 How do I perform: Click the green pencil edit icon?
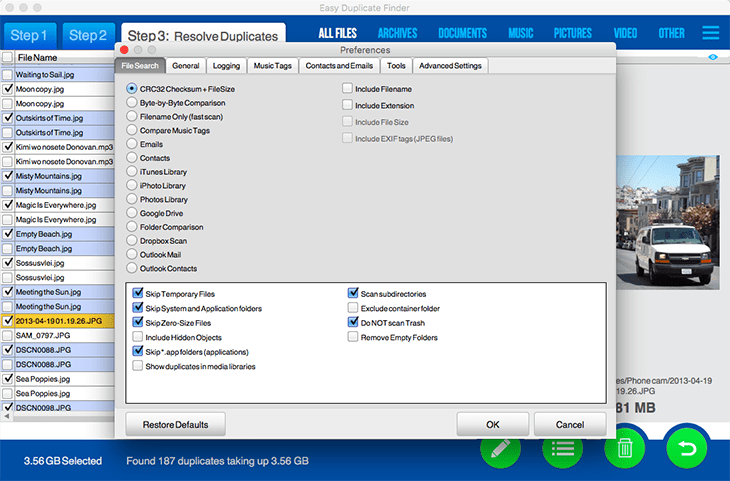tap(508, 449)
